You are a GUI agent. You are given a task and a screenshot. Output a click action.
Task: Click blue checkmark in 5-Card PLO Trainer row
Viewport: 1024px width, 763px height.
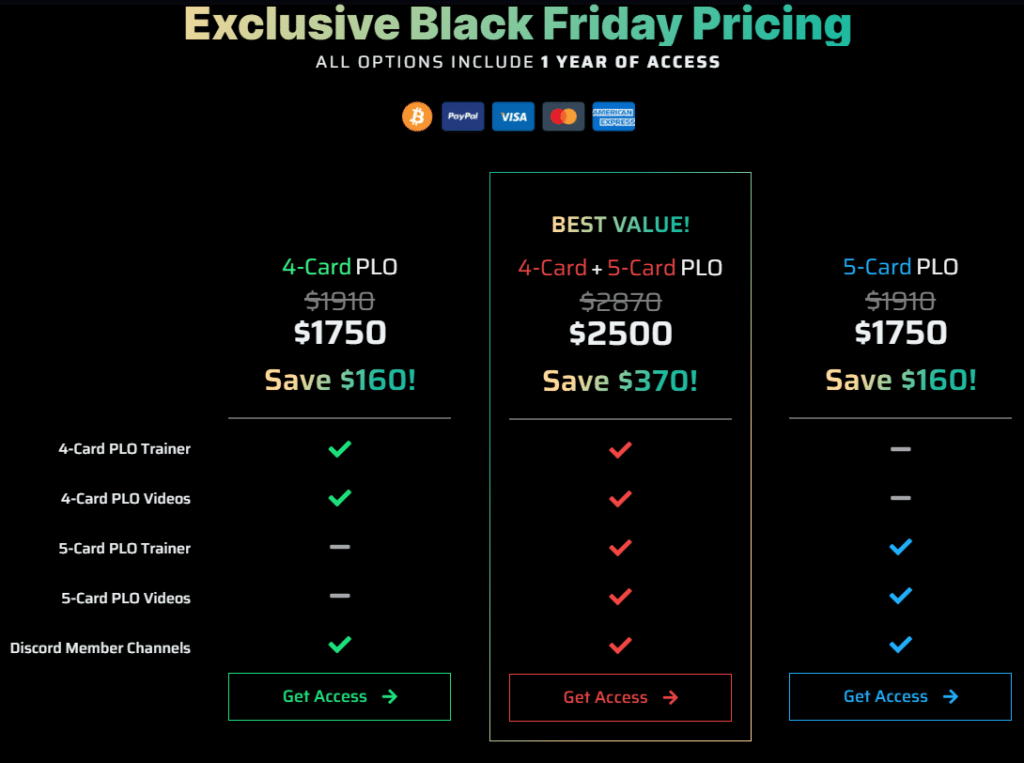click(900, 547)
